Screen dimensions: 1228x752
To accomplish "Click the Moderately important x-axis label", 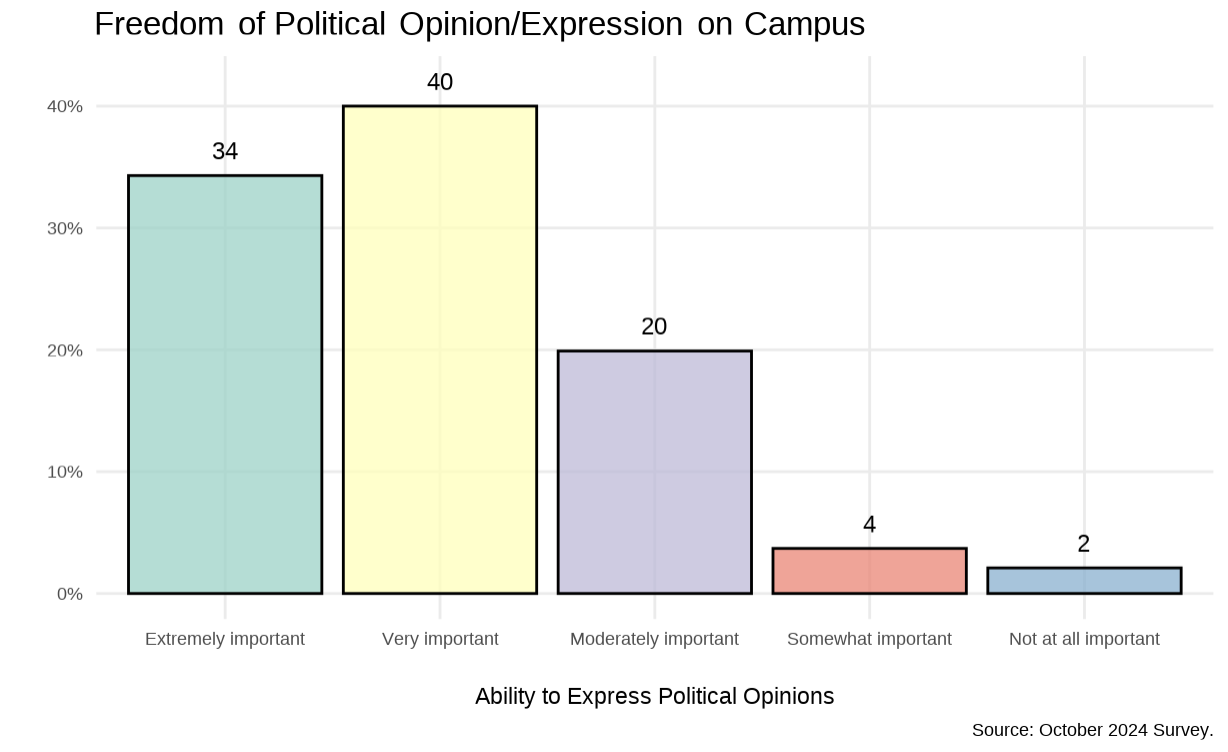I will (654, 639).
